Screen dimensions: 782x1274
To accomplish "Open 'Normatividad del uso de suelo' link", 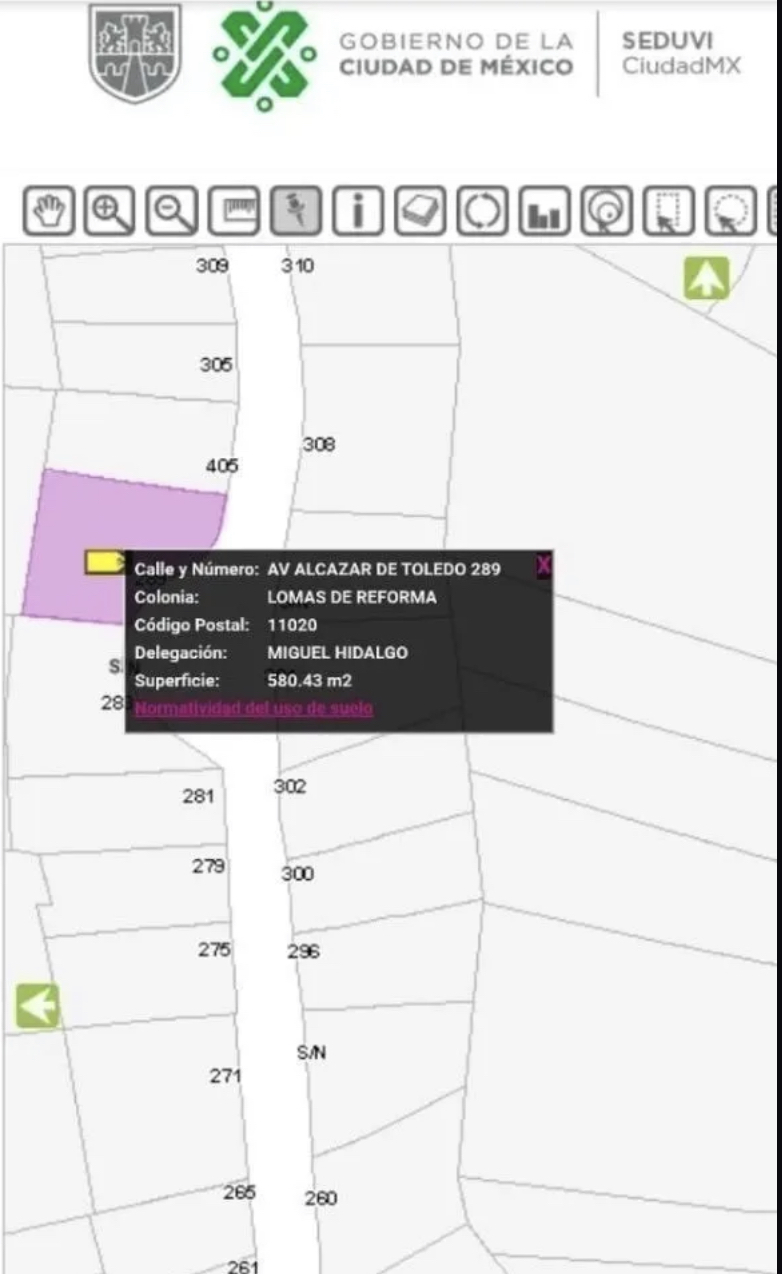I will pyautogui.click(x=254, y=708).
